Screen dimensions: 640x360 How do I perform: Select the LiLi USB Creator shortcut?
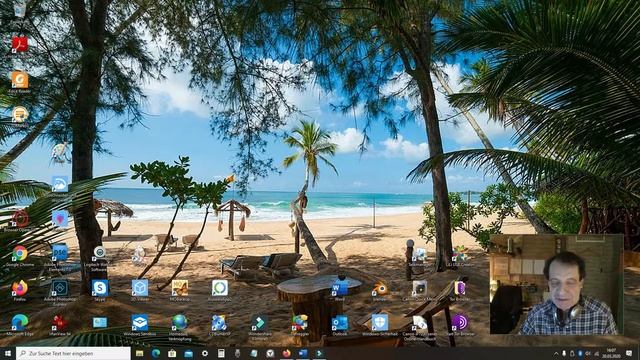460,256
